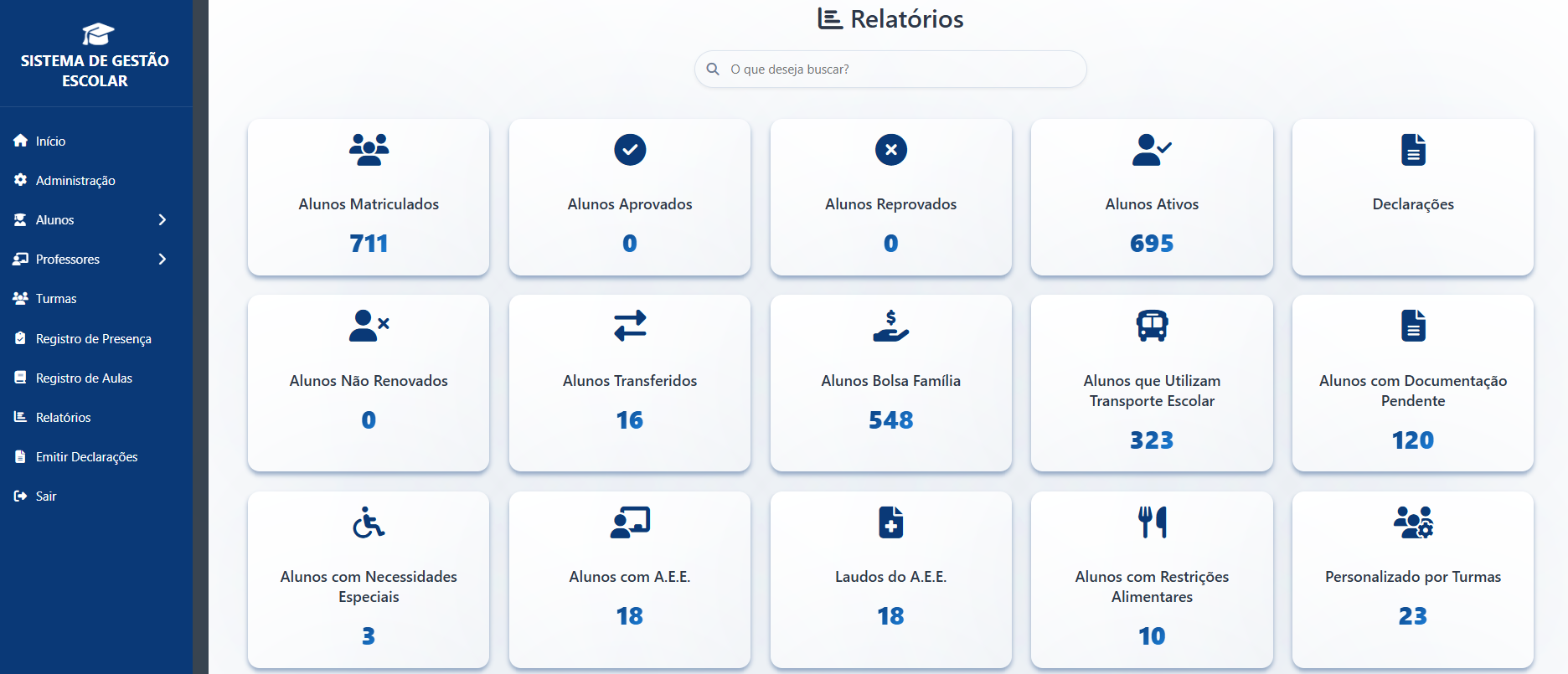This screenshot has width=1568, height=674.
Task: Click the Alunos Matriculados group icon
Action: point(369,150)
